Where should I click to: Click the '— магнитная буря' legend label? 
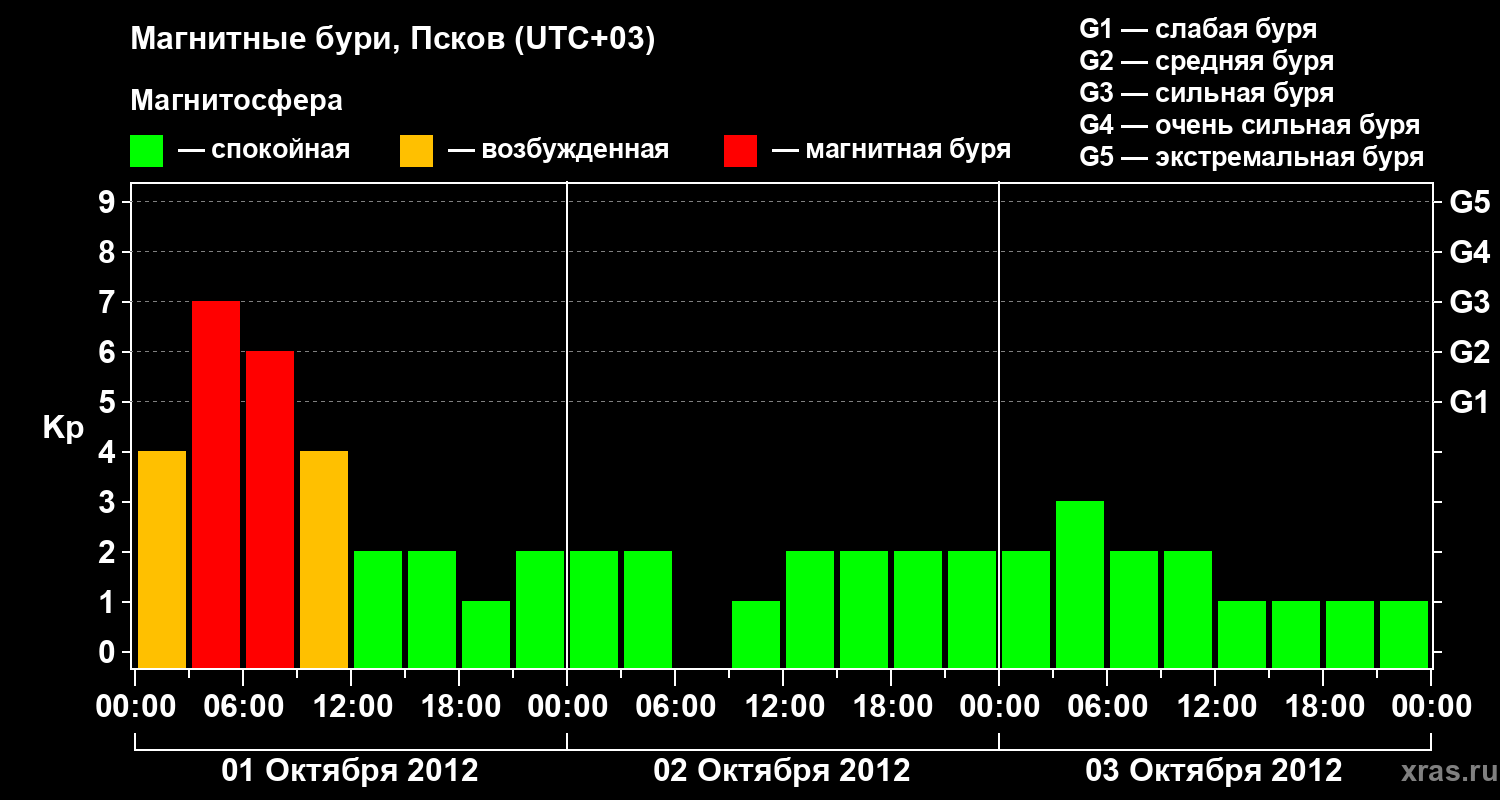[x=891, y=150]
